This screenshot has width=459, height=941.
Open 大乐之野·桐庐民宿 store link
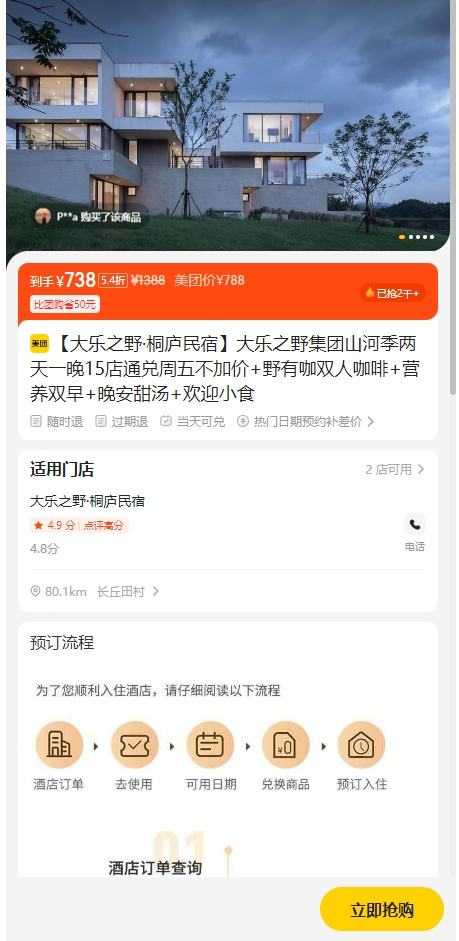[x=88, y=501]
